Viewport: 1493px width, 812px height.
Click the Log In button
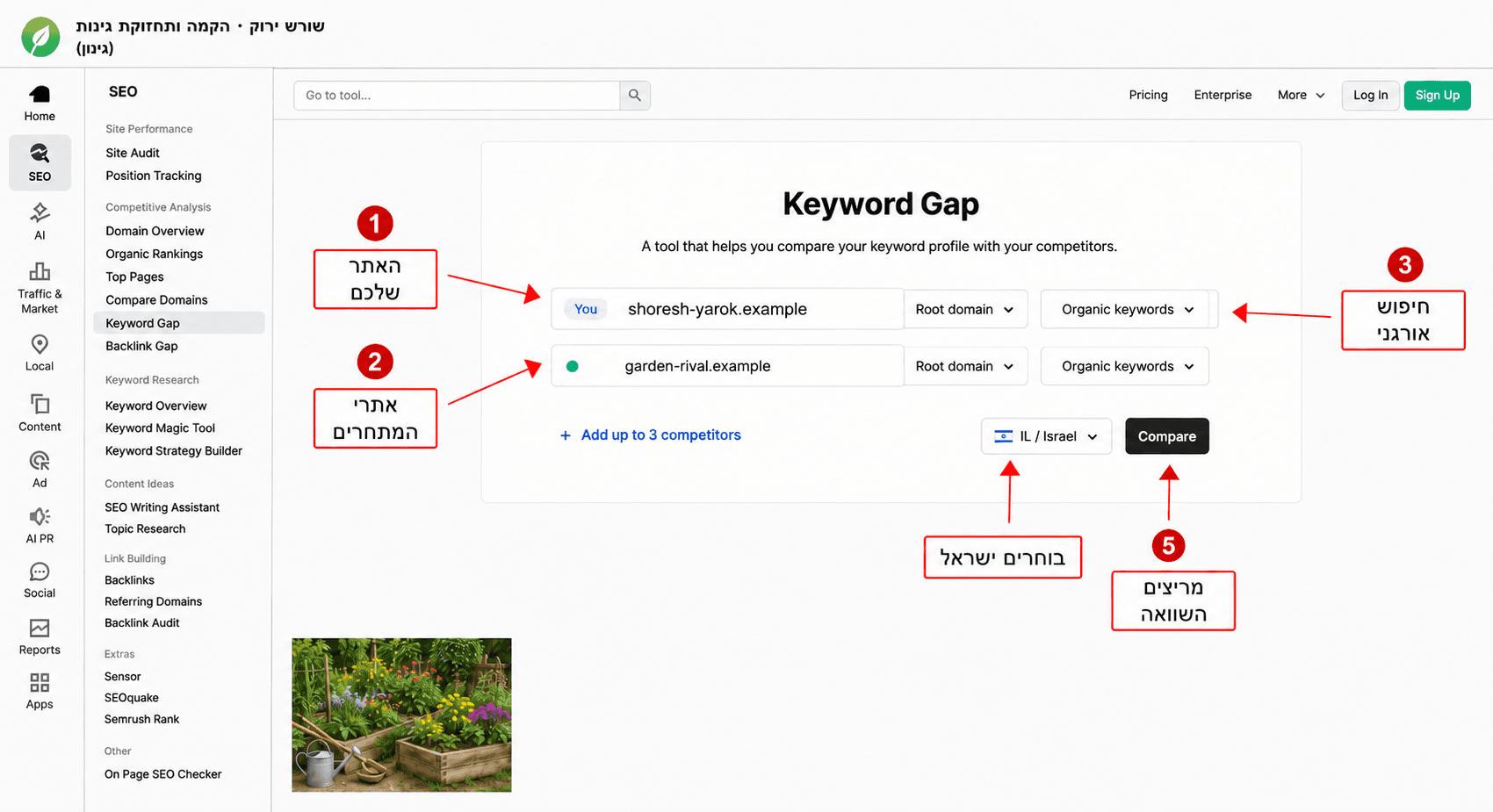point(1371,95)
